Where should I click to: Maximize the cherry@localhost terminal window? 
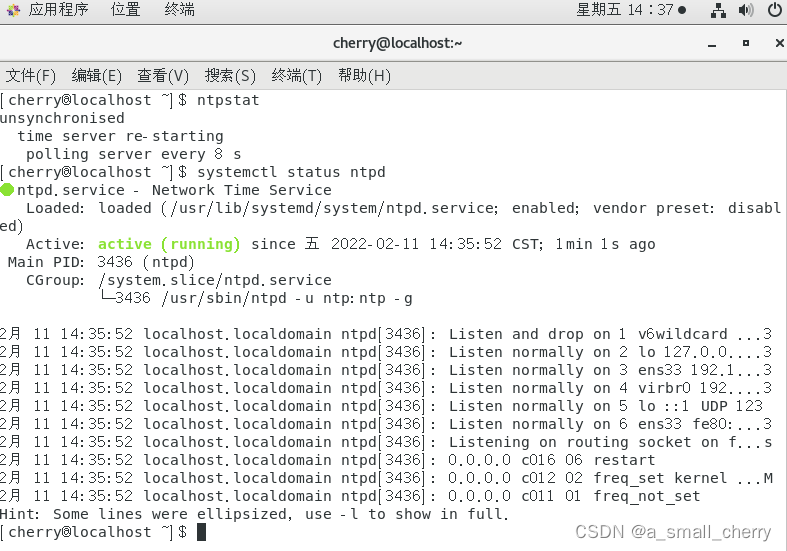(x=746, y=44)
